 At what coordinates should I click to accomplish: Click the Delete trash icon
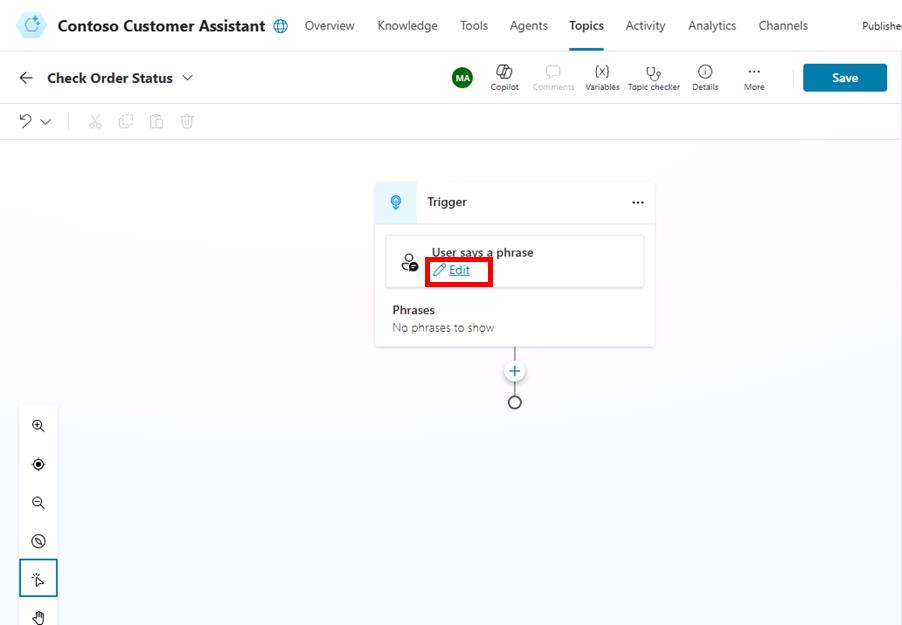[x=186, y=121]
